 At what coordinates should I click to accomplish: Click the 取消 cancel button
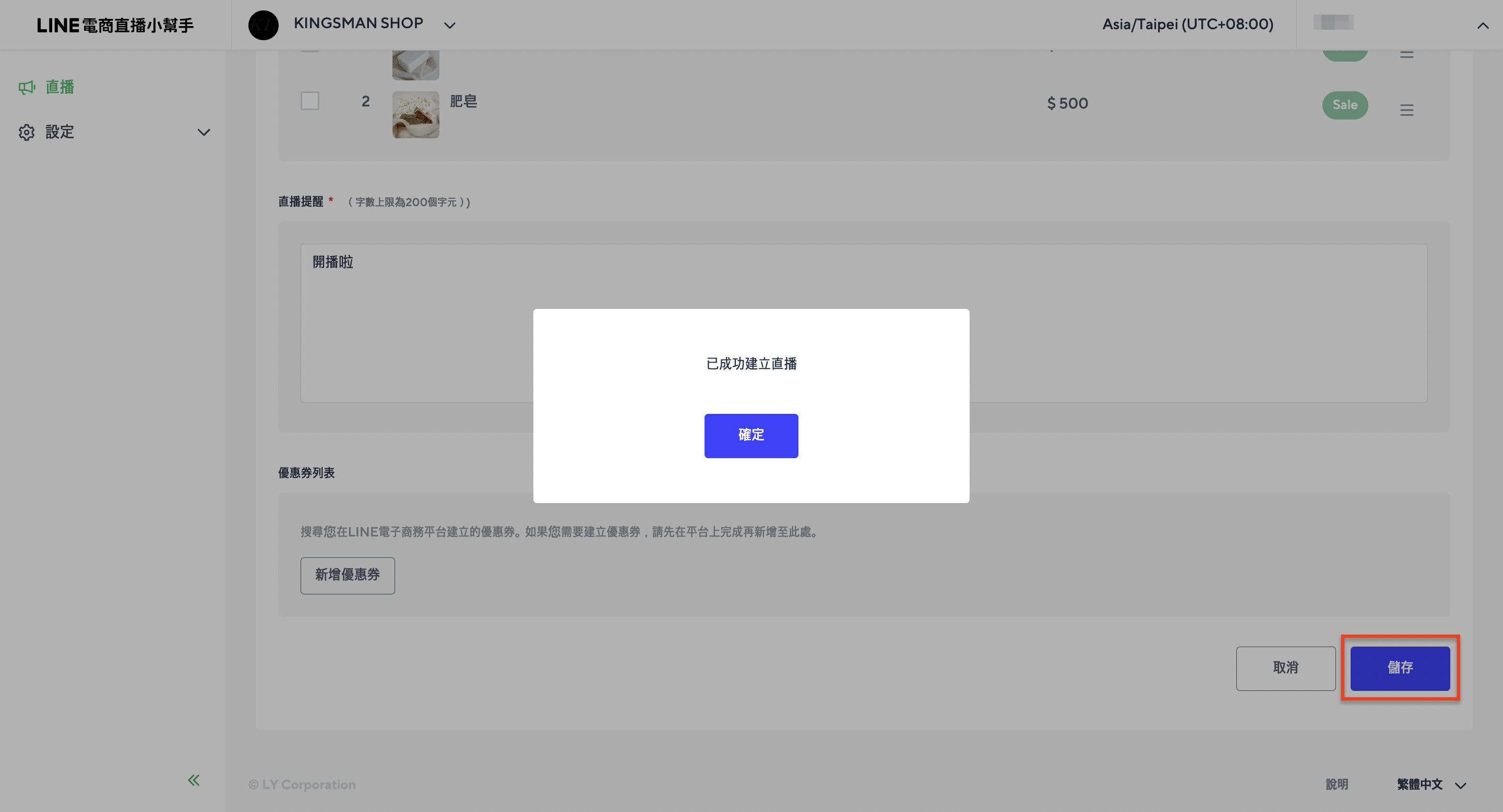pos(1285,667)
